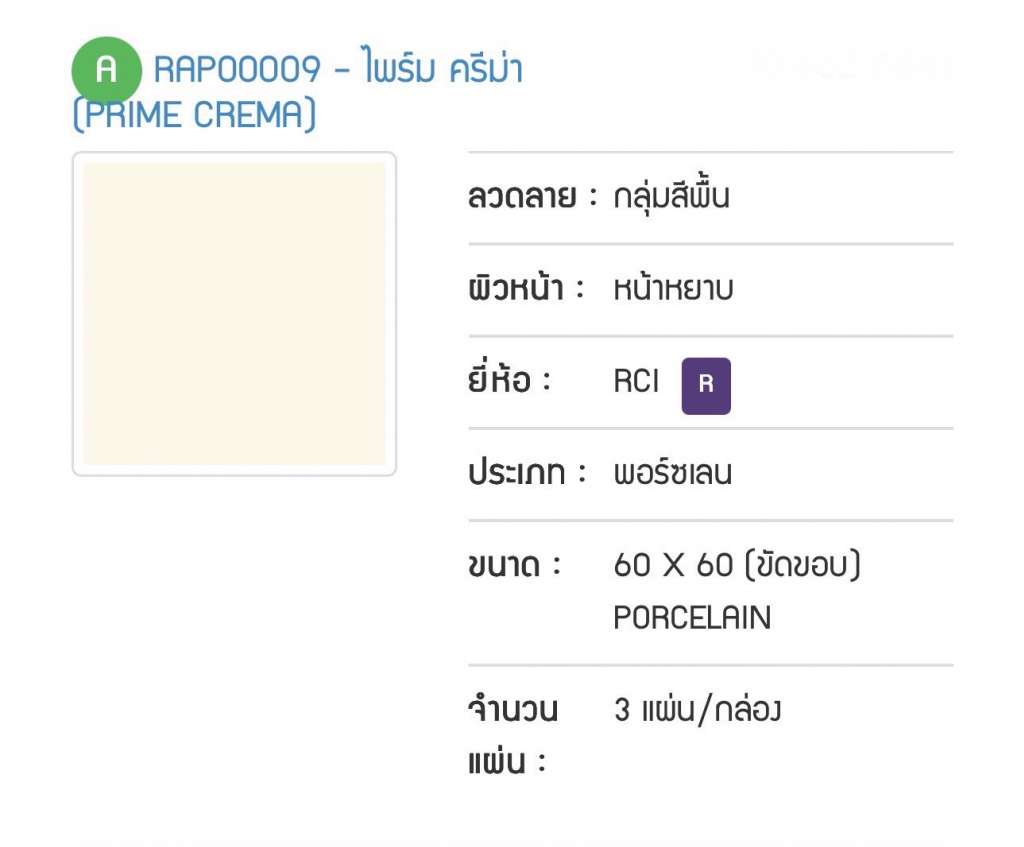
Task: Select the กลุ่มสีพื้น pattern value
Action: coord(671,195)
